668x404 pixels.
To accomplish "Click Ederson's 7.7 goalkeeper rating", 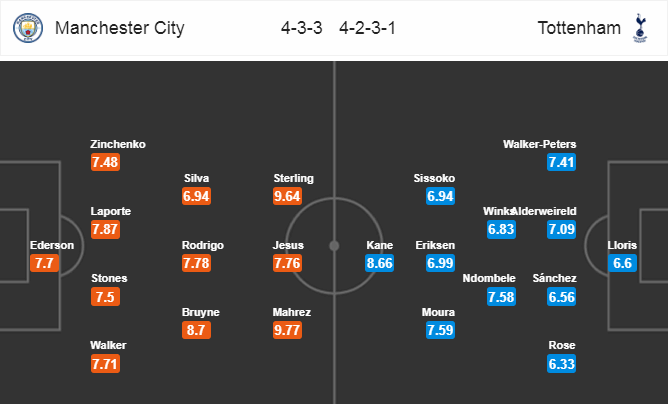I will pos(44,263).
